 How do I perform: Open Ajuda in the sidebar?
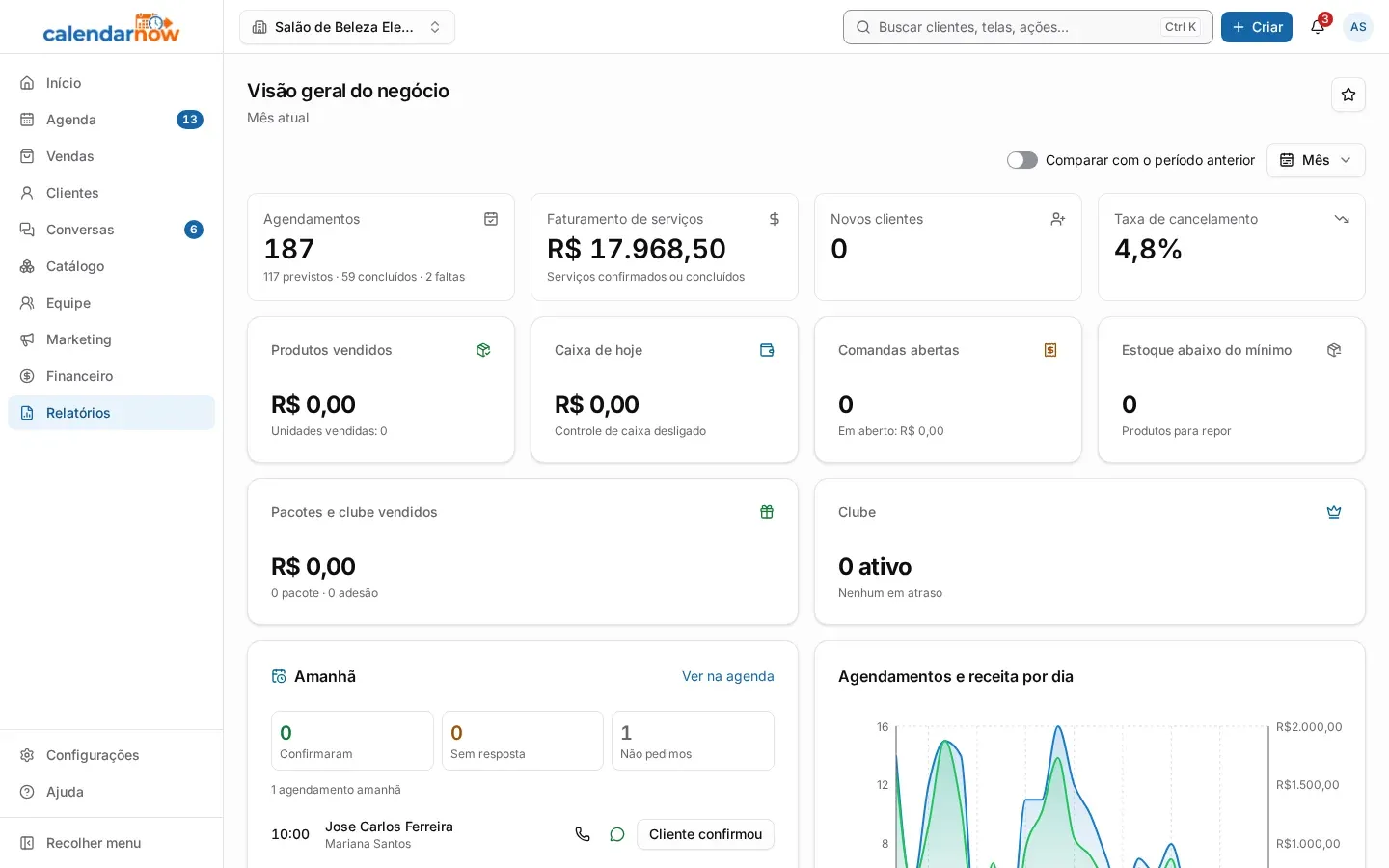[111, 792]
